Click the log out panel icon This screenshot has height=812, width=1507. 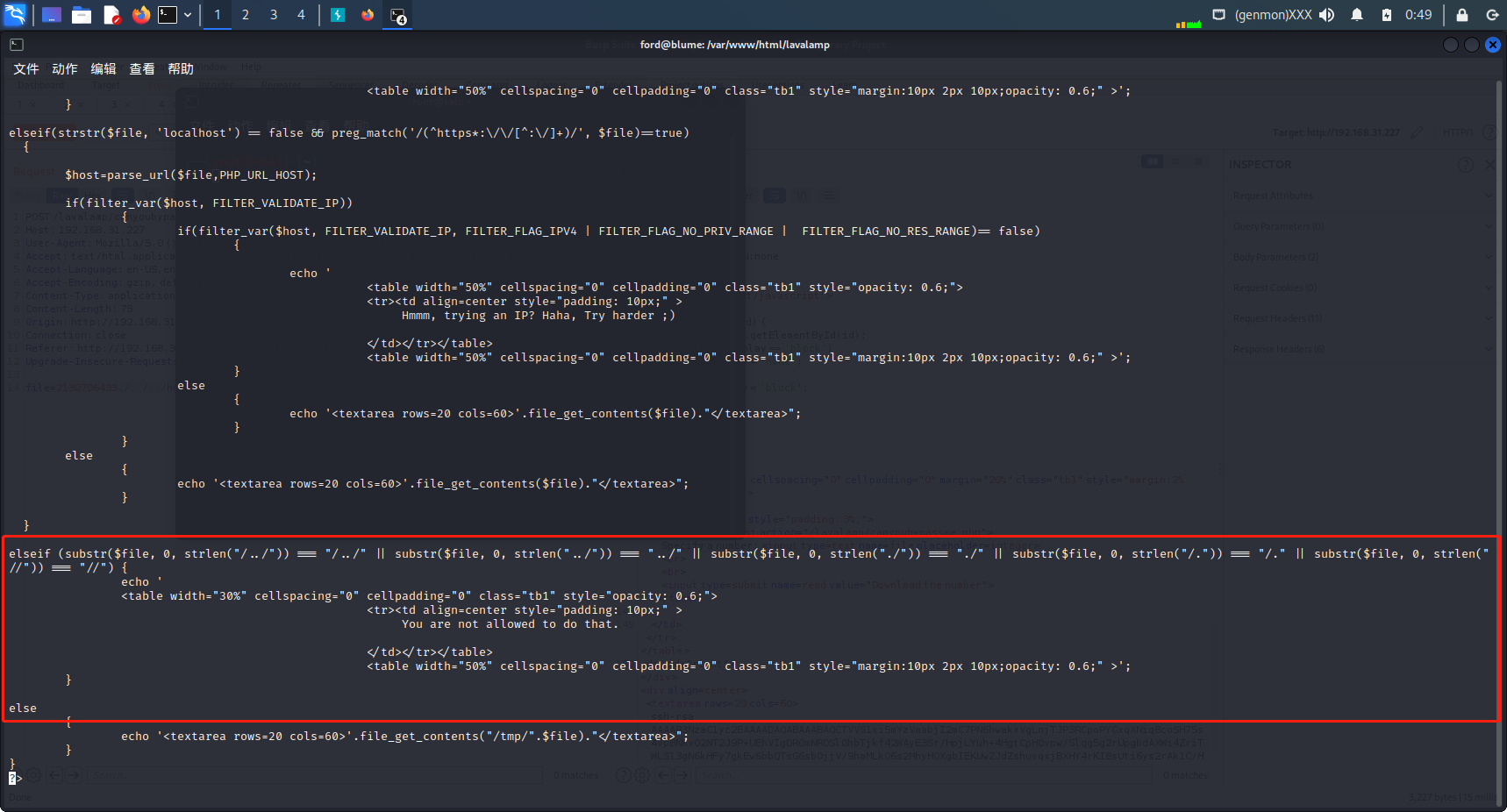pyautogui.click(x=1492, y=15)
